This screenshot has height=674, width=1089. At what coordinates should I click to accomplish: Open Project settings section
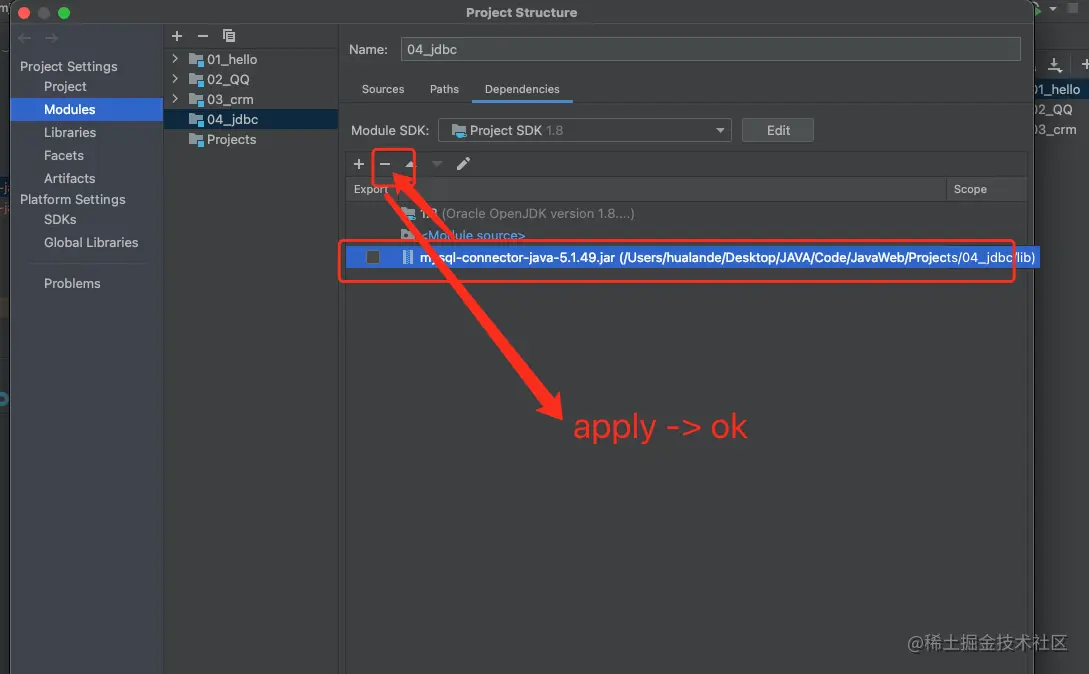pos(65,86)
